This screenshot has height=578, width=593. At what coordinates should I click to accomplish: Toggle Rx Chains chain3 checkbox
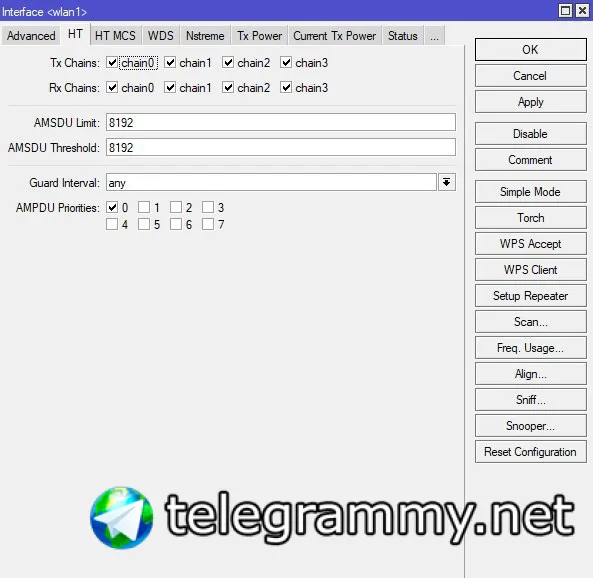[286, 88]
